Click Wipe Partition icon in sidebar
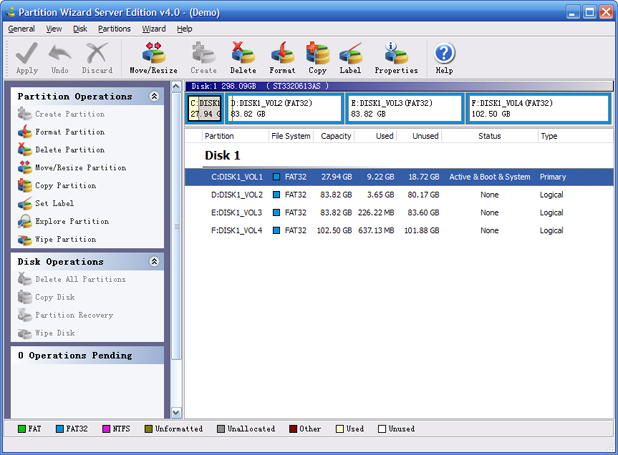618x455 pixels. tap(25, 239)
